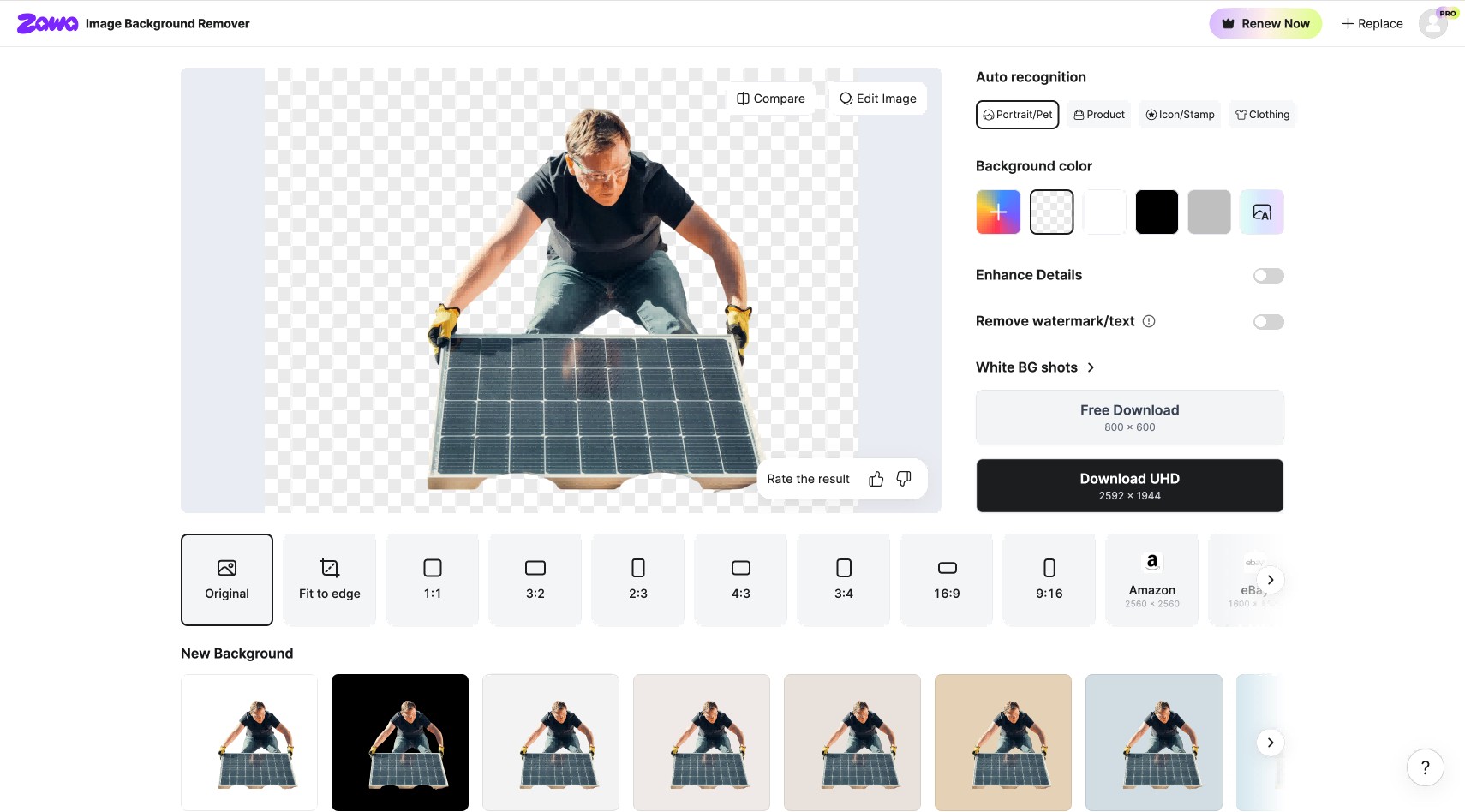The height and width of the screenshot is (812, 1465).
Task: Enable the Enhance Details toggle
Action: 1269,276
